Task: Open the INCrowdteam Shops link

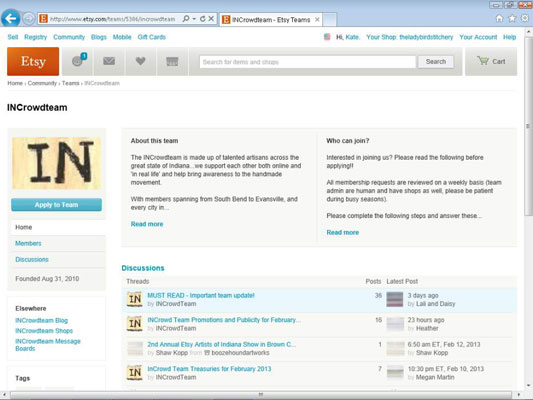Action: pos(44,331)
